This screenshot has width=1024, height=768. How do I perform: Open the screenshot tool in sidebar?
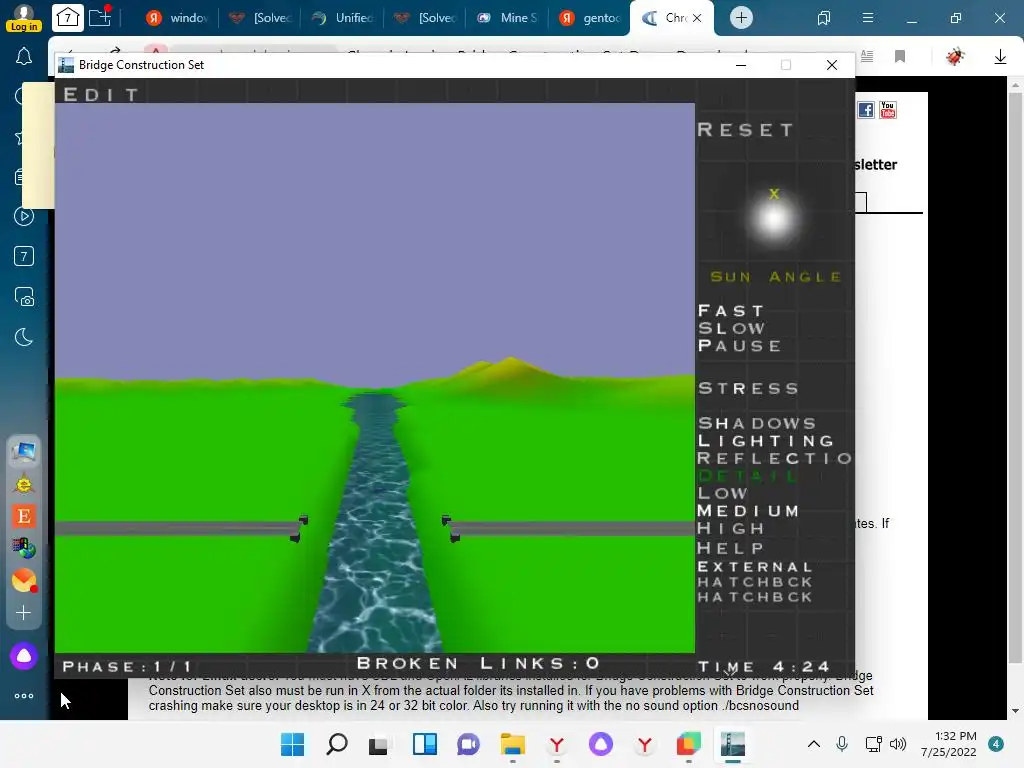(24, 297)
